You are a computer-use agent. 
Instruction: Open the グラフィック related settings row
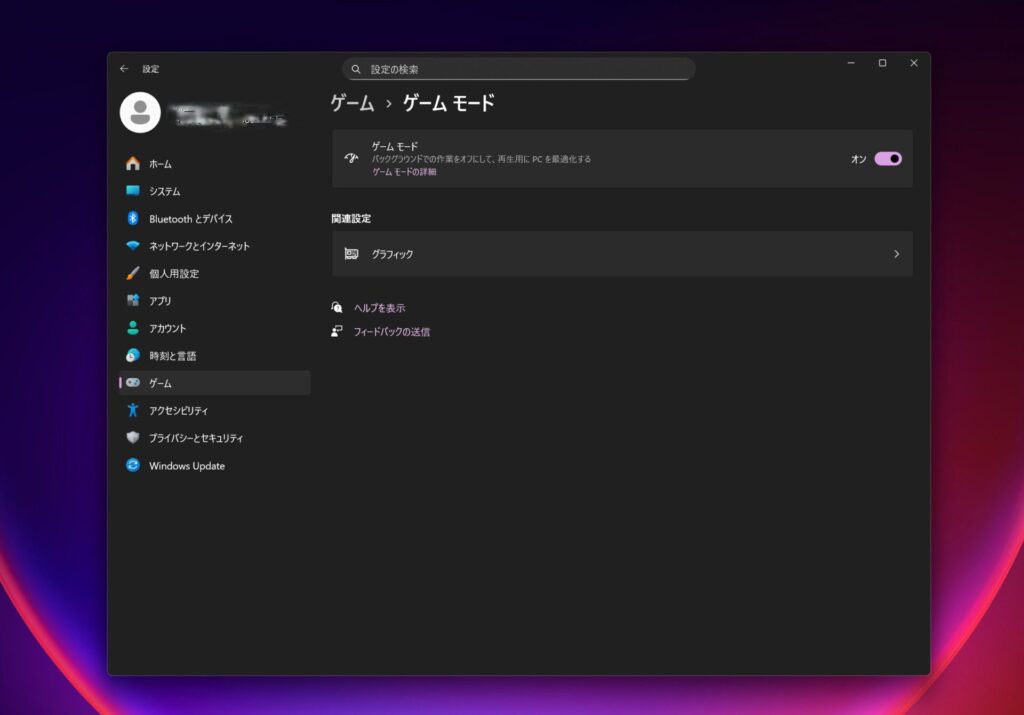point(620,254)
